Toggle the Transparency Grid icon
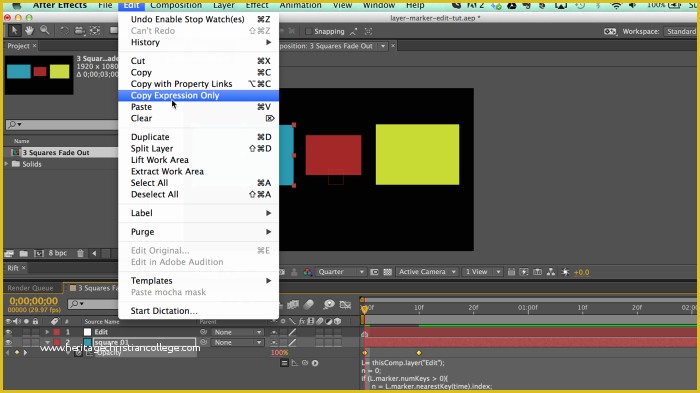The height and width of the screenshot is (393, 700). pos(388,272)
